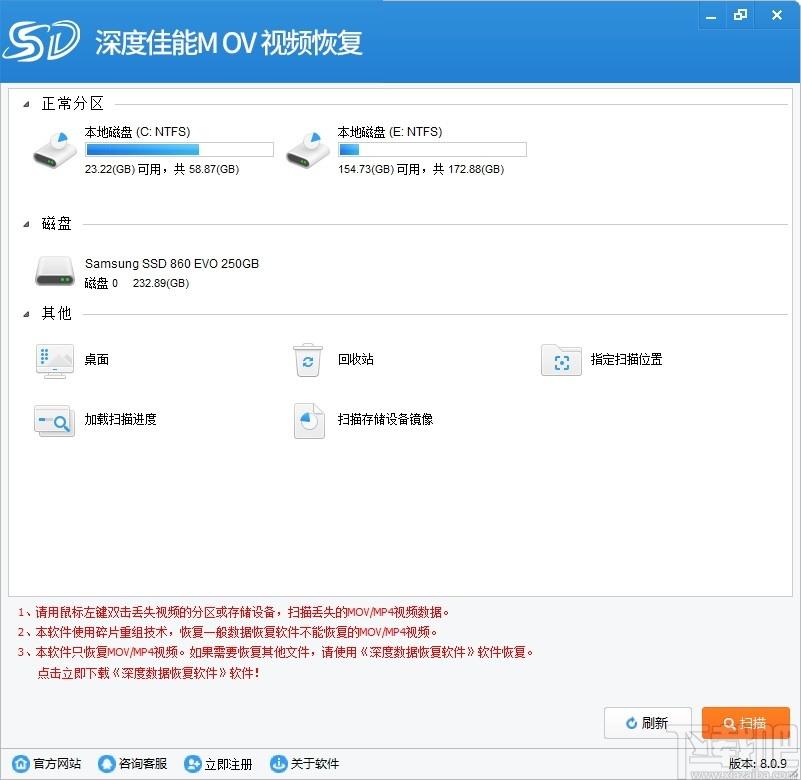Restore down the application window
Image resolution: width=801 pixels, height=780 pixels.
click(740, 15)
